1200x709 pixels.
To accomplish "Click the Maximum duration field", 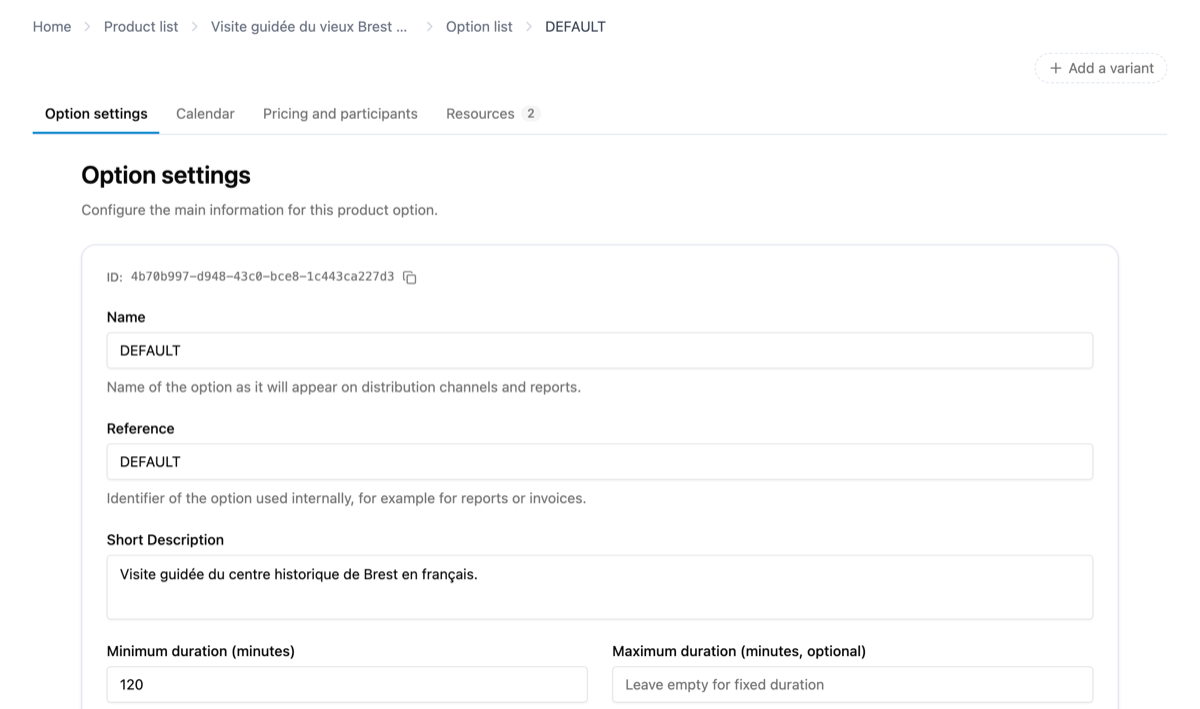I will (852, 685).
